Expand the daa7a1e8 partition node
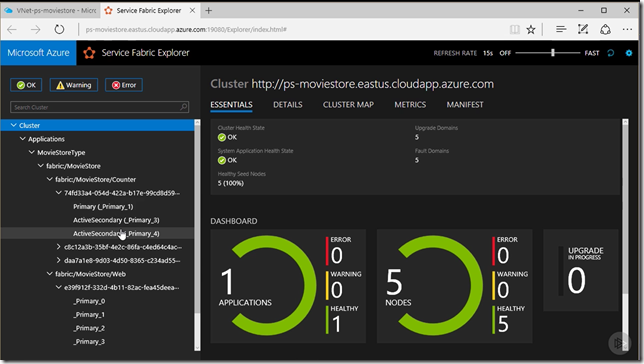The height and width of the screenshot is (364, 644). pyautogui.click(x=59, y=260)
